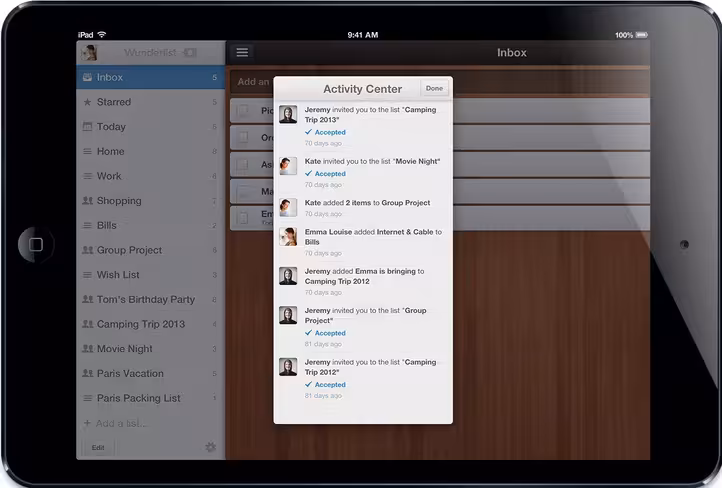
Task: Tap Jeremy's avatar on Camping Trip 2012 invite
Action: pyautogui.click(x=288, y=367)
